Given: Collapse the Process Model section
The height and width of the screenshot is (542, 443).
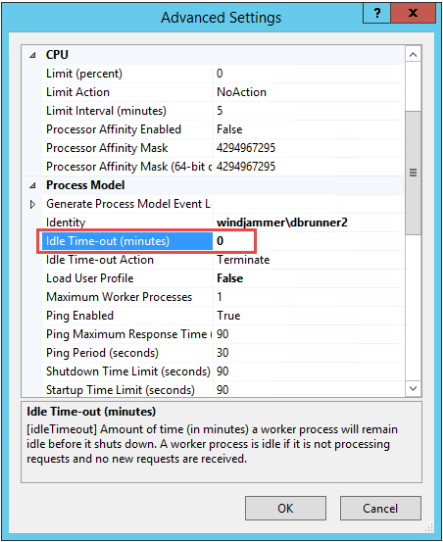Looking at the screenshot, I should point(32,186).
